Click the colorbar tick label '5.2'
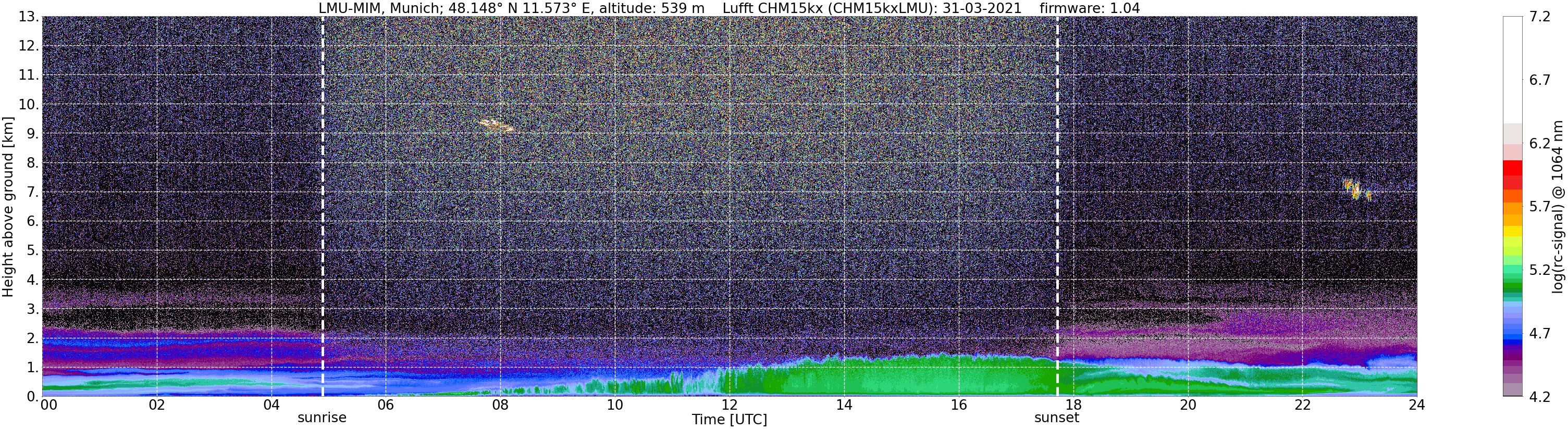 pyautogui.click(x=1540, y=270)
